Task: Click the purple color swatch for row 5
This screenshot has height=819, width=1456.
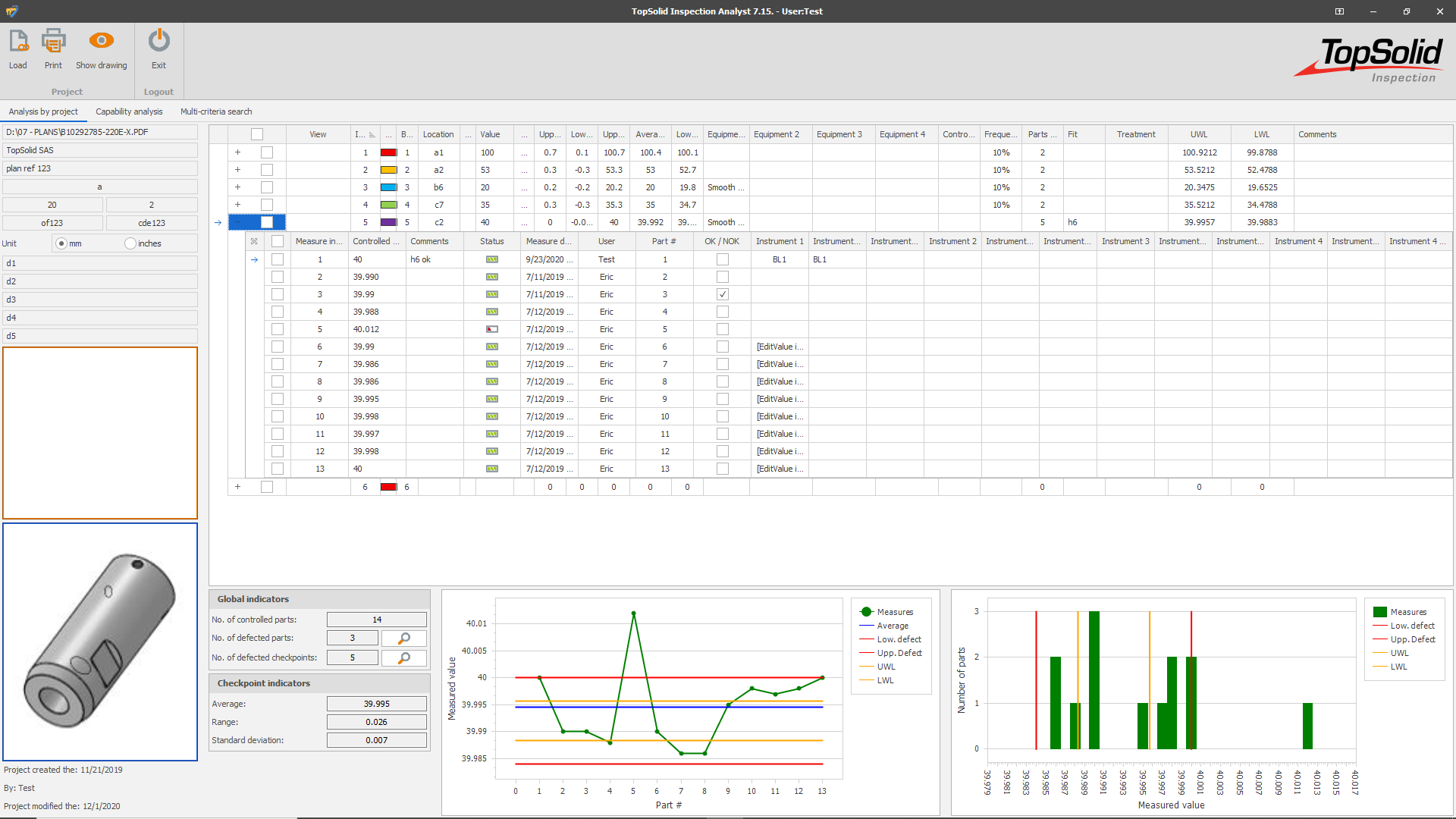Action: [x=388, y=222]
